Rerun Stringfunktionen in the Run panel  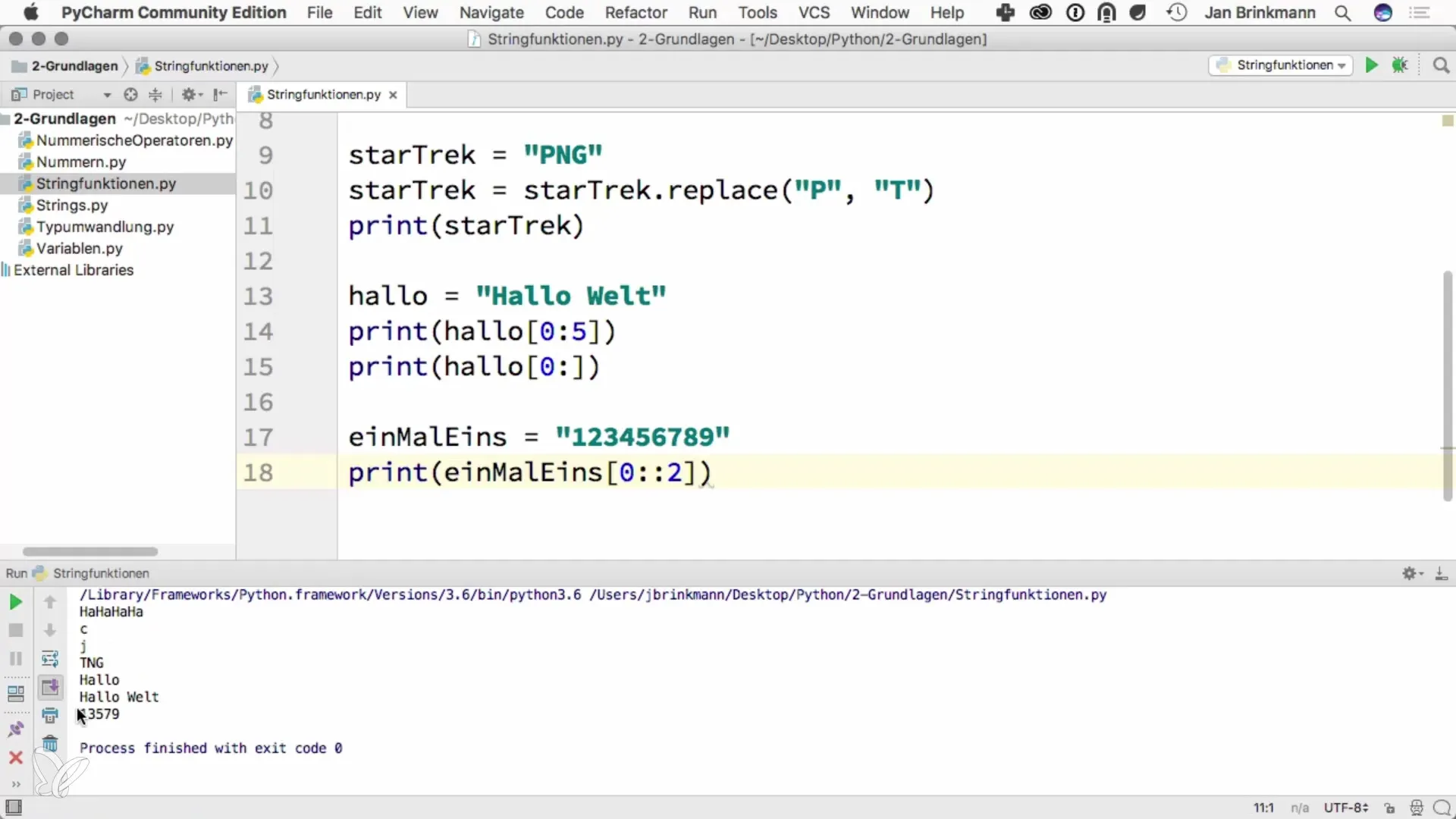[x=15, y=602]
